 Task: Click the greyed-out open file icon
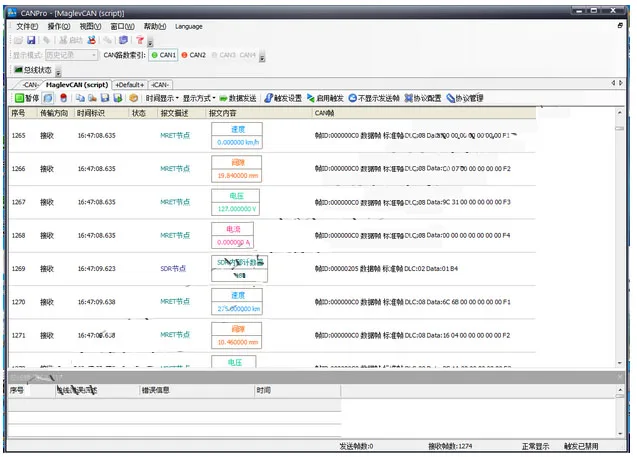pyautogui.click(x=18, y=40)
